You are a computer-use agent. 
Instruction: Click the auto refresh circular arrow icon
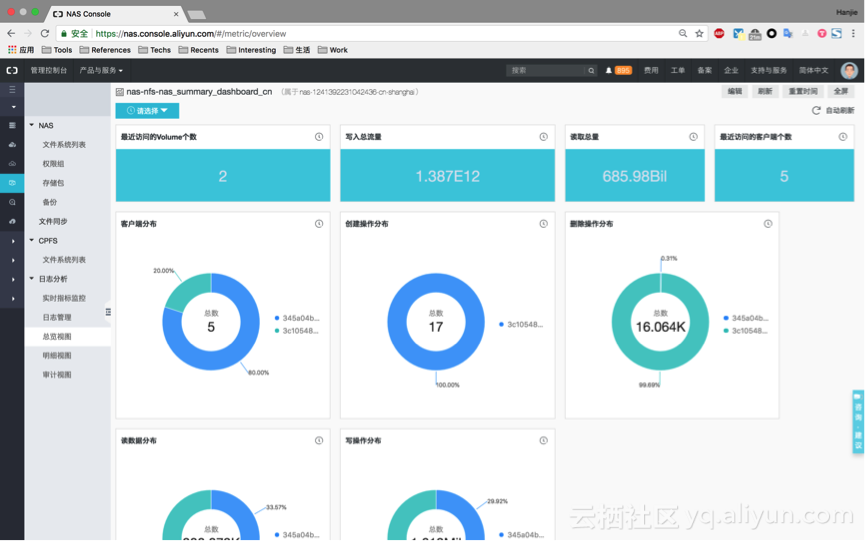[x=816, y=111]
